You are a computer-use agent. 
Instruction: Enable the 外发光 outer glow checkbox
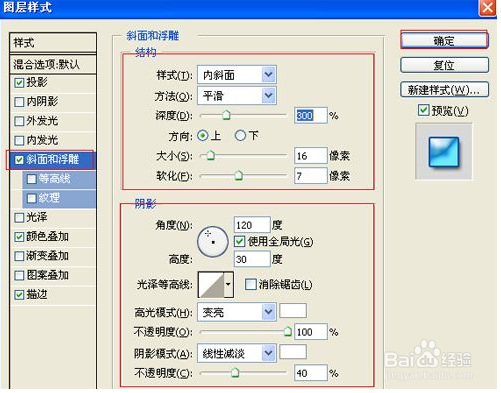[19, 121]
